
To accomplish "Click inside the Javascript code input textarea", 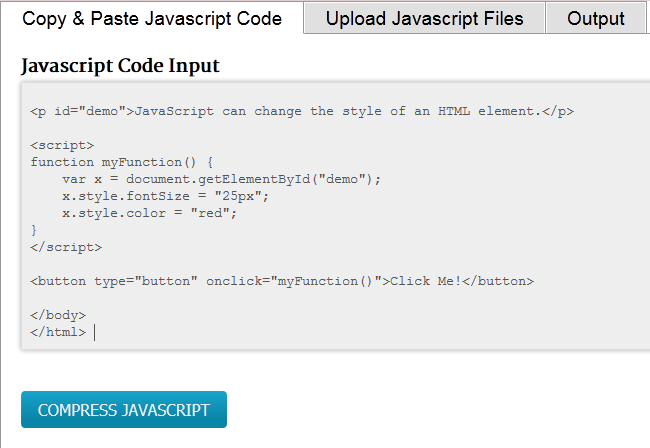I will [336, 216].
